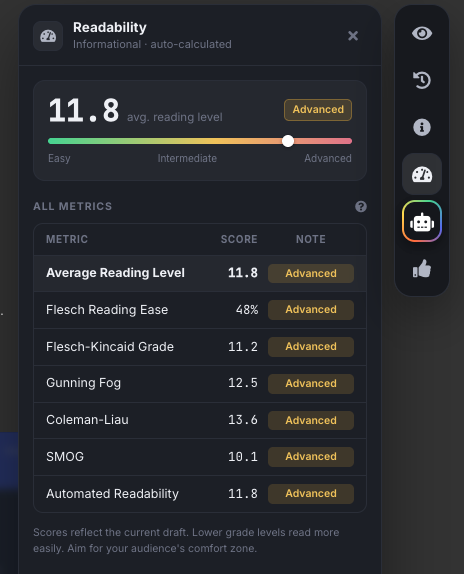Click Advanced badge in Flesch Reading Ease row

(x=311, y=310)
